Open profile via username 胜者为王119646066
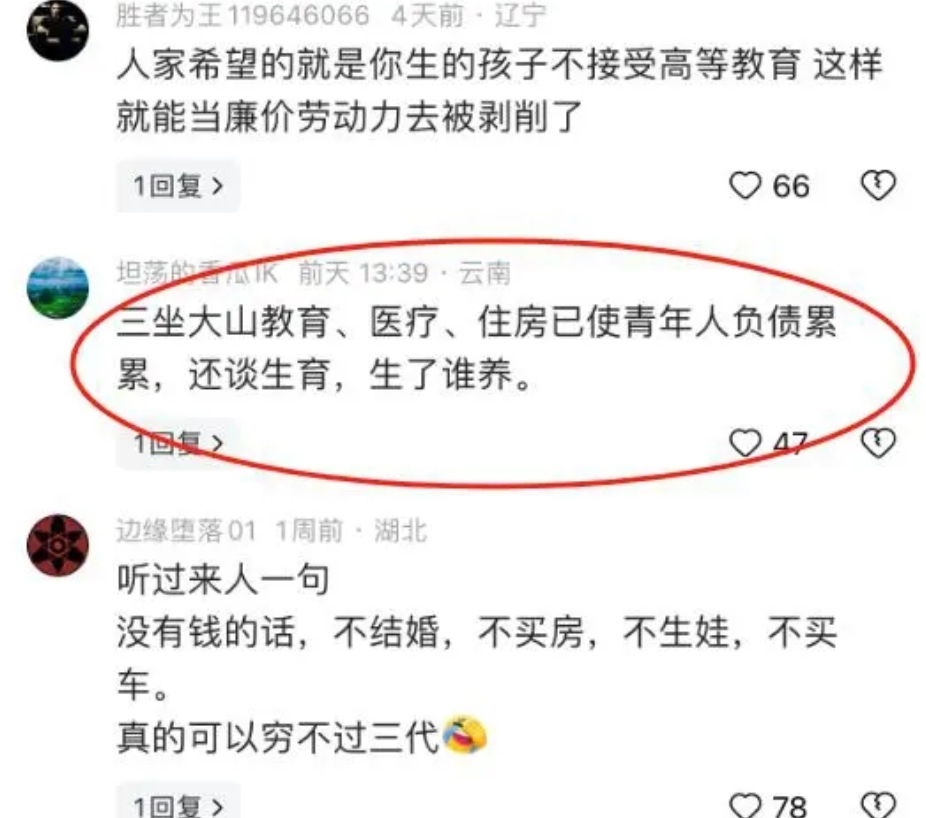The width and height of the screenshot is (926, 818). pyautogui.click(x=243, y=15)
